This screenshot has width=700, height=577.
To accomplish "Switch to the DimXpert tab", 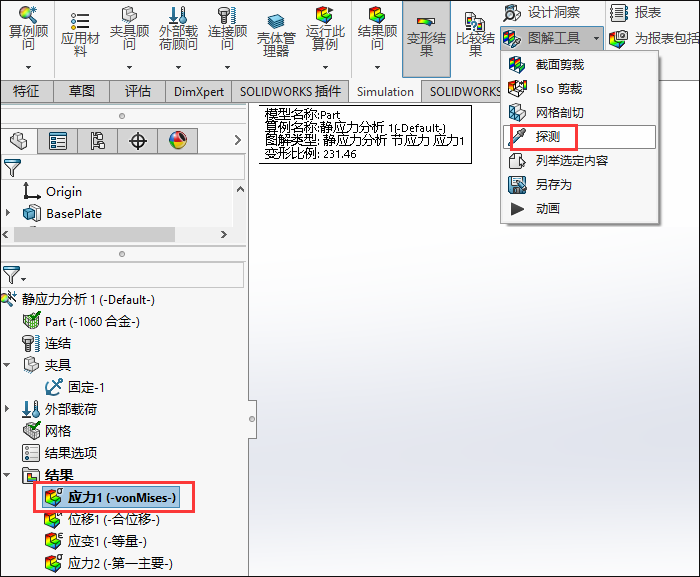I will 199,92.
